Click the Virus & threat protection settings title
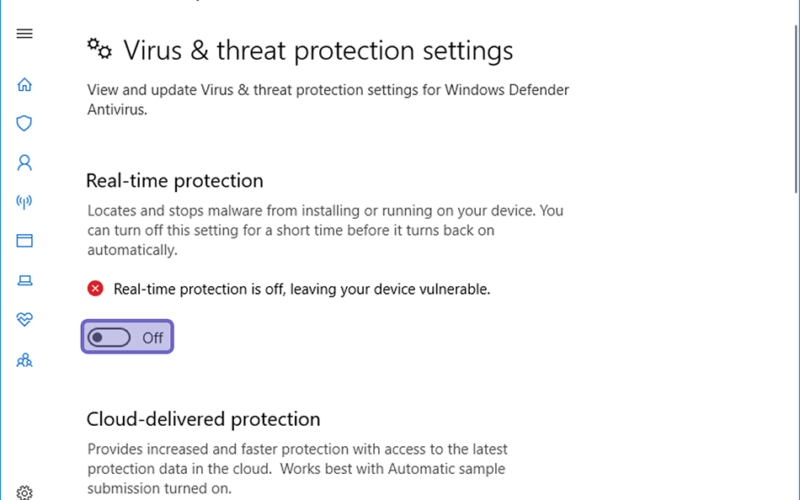Screen dimensions: 800x500 pyautogui.click(x=318, y=51)
